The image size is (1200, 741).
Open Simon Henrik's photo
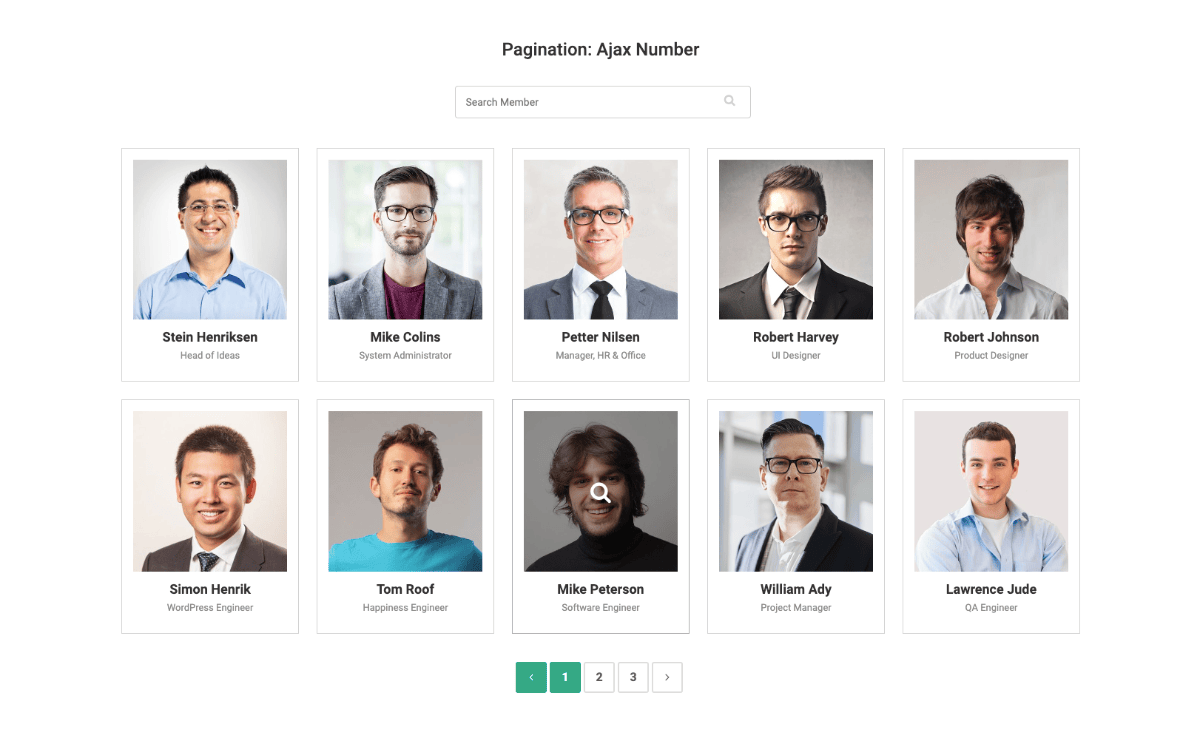point(210,492)
